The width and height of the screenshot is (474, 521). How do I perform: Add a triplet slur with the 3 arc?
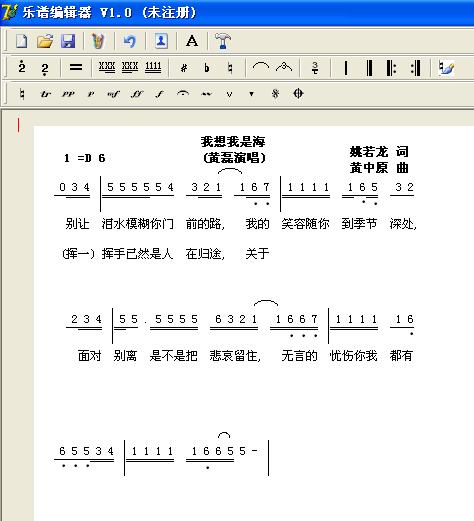point(284,67)
